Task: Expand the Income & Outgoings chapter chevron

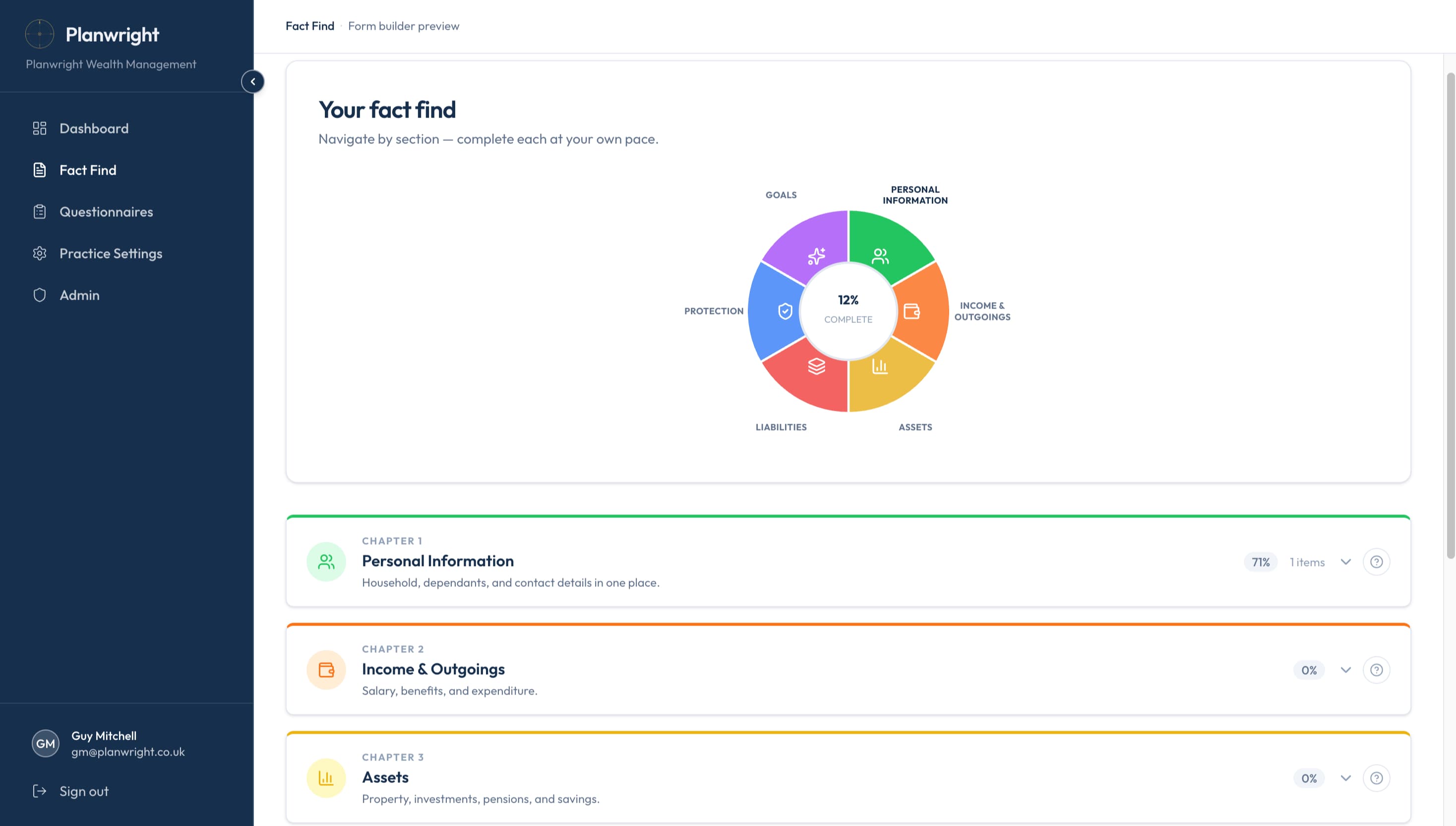Action: [1345, 670]
